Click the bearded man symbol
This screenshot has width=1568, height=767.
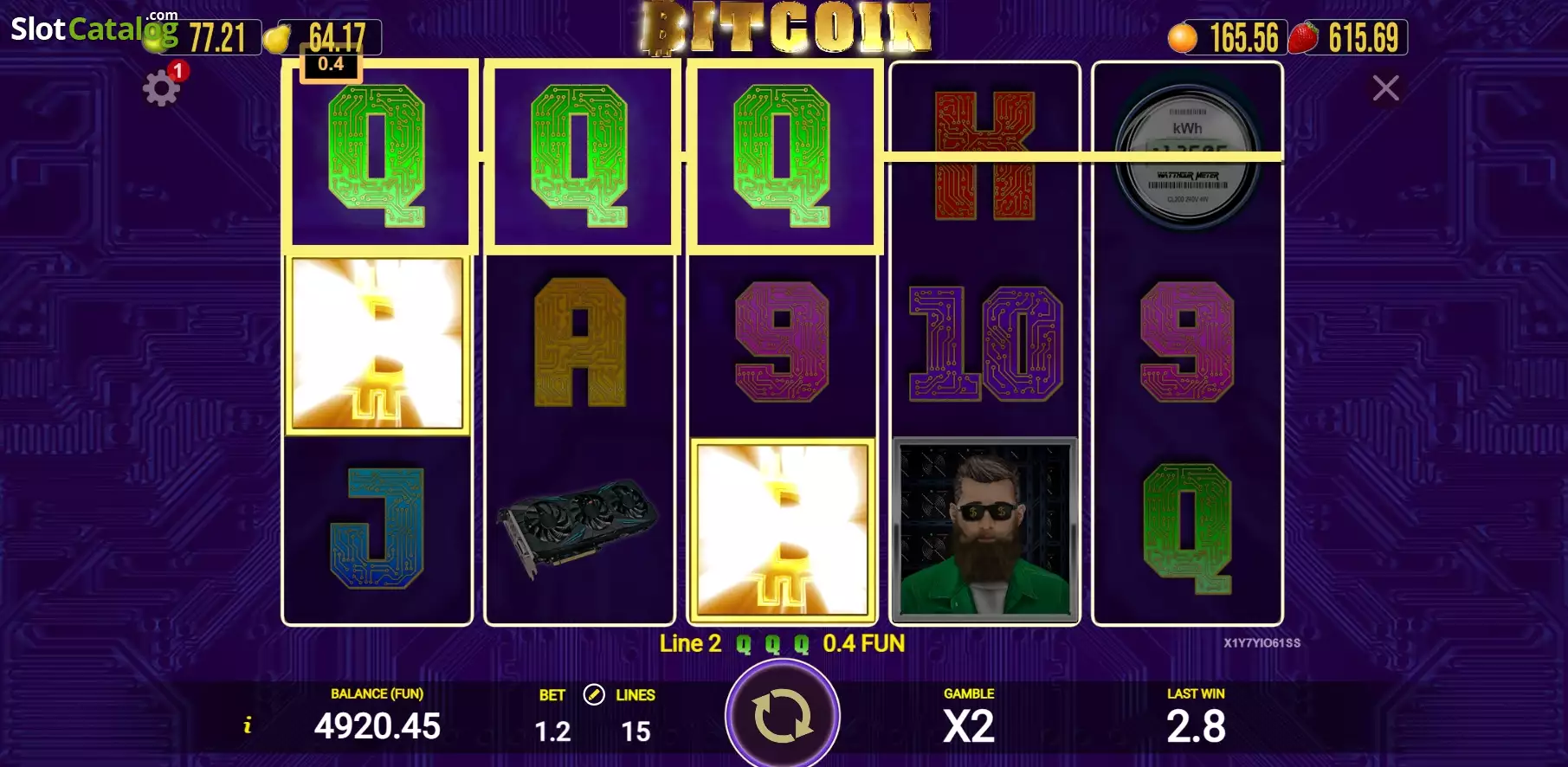[984, 529]
